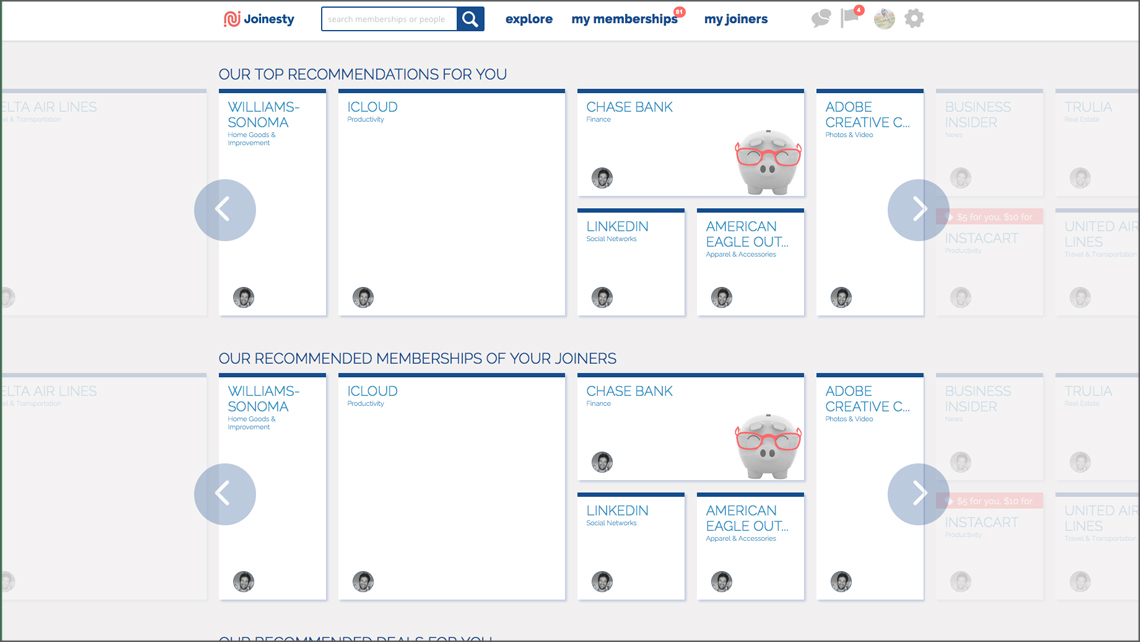Open American Eagle card in joiners memberships row
Image resolution: width=1140 pixels, height=642 pixels.
coord(750,547)
